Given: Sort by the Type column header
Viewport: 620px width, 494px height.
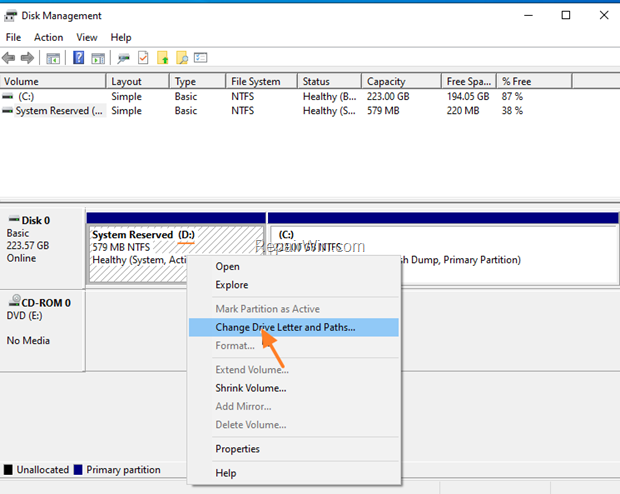Looking at the screenshot, I should [198, 81].
